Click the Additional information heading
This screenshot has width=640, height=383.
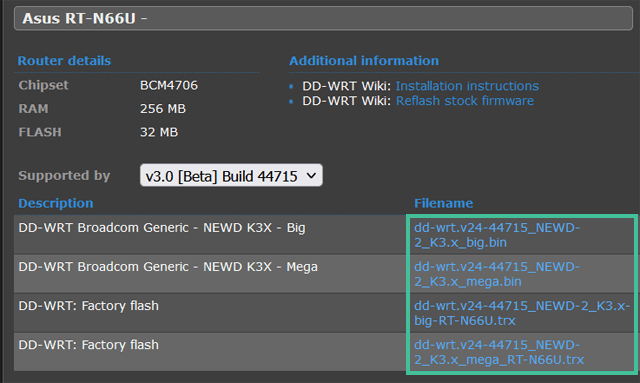[364, 60]
